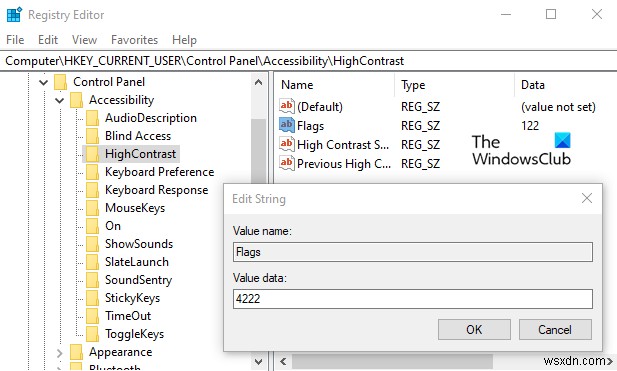
Task: Select the High Contrast S... value icon
Action: (x=286, y=144)
